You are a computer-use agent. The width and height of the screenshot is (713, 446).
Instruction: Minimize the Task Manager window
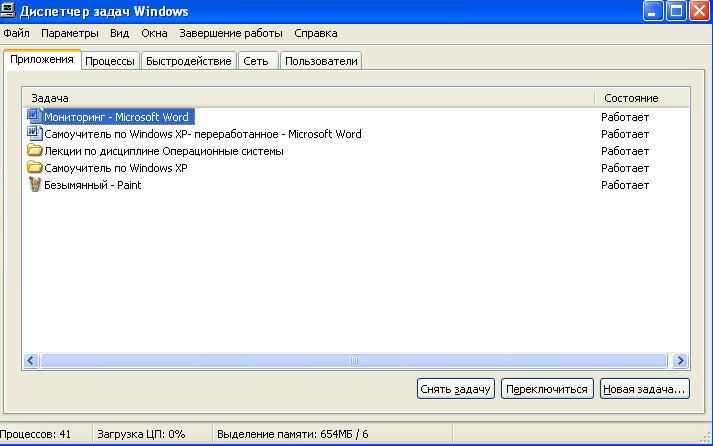click(653, 10)
